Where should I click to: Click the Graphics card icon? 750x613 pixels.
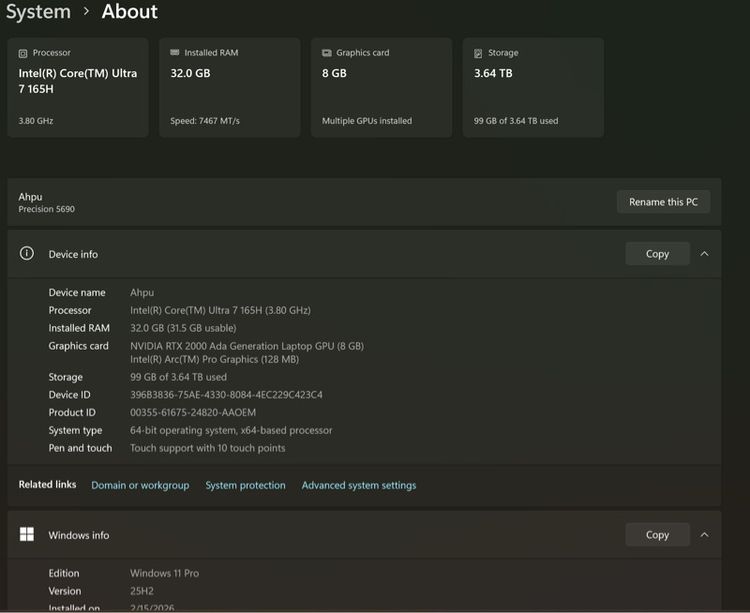327,53
